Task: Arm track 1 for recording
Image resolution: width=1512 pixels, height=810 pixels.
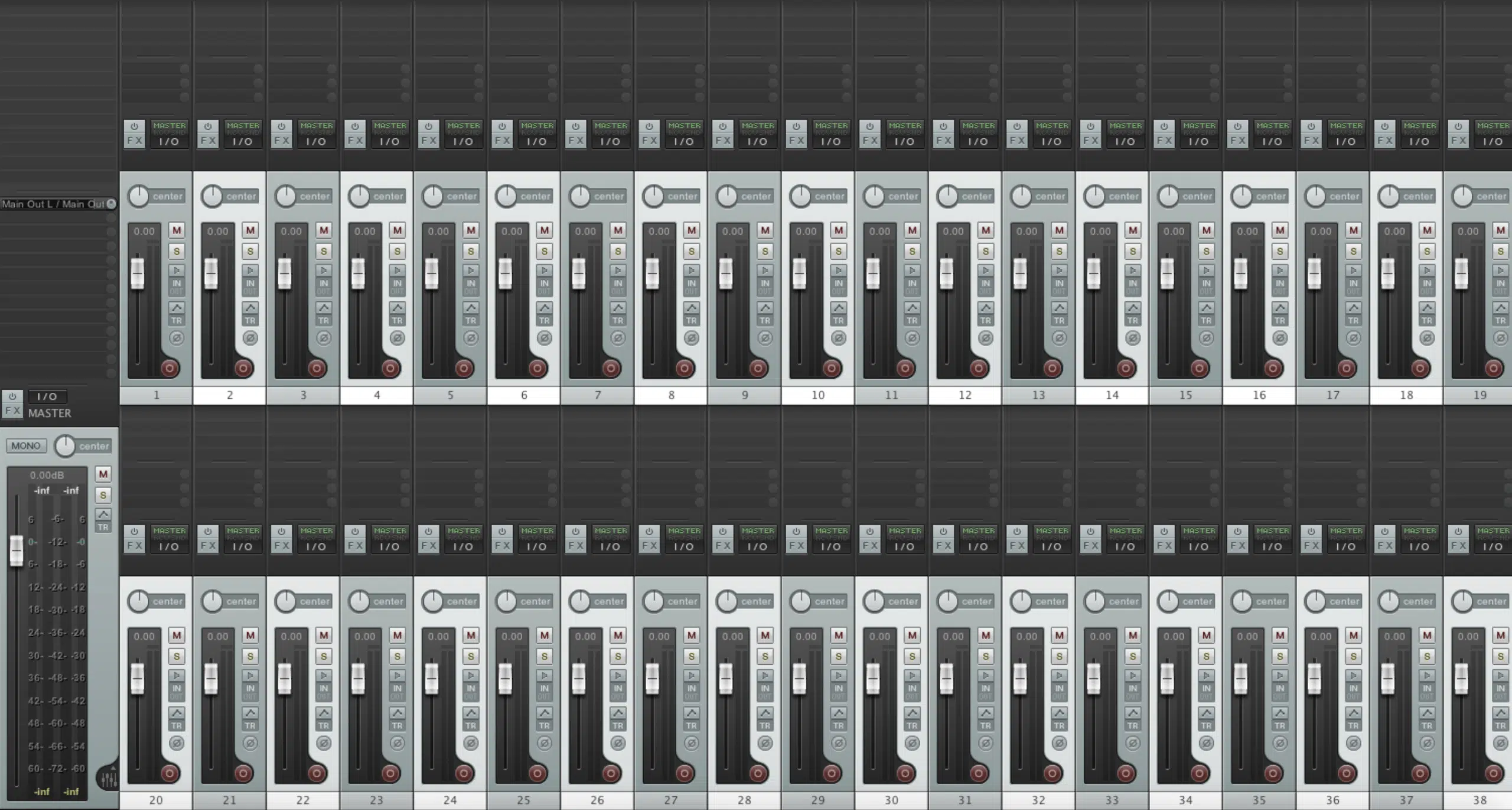Action: (x=170, y=368)
